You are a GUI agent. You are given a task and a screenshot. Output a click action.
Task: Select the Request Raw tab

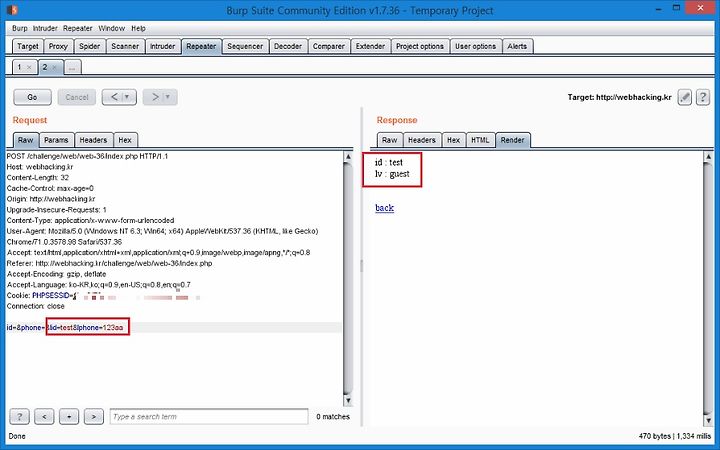[26, 140]
